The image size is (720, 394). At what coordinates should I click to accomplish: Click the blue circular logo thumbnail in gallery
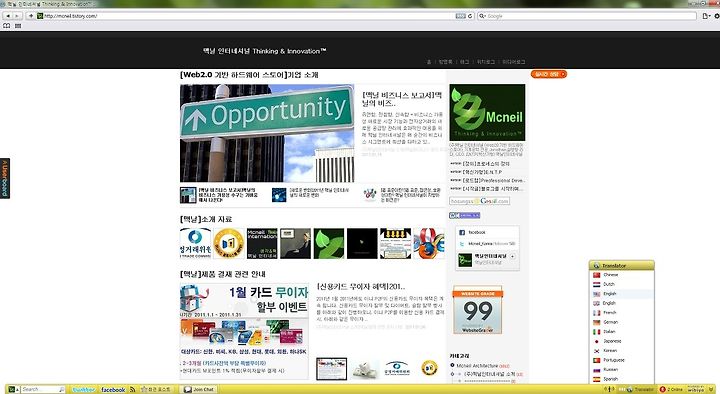tap(195, 243)
